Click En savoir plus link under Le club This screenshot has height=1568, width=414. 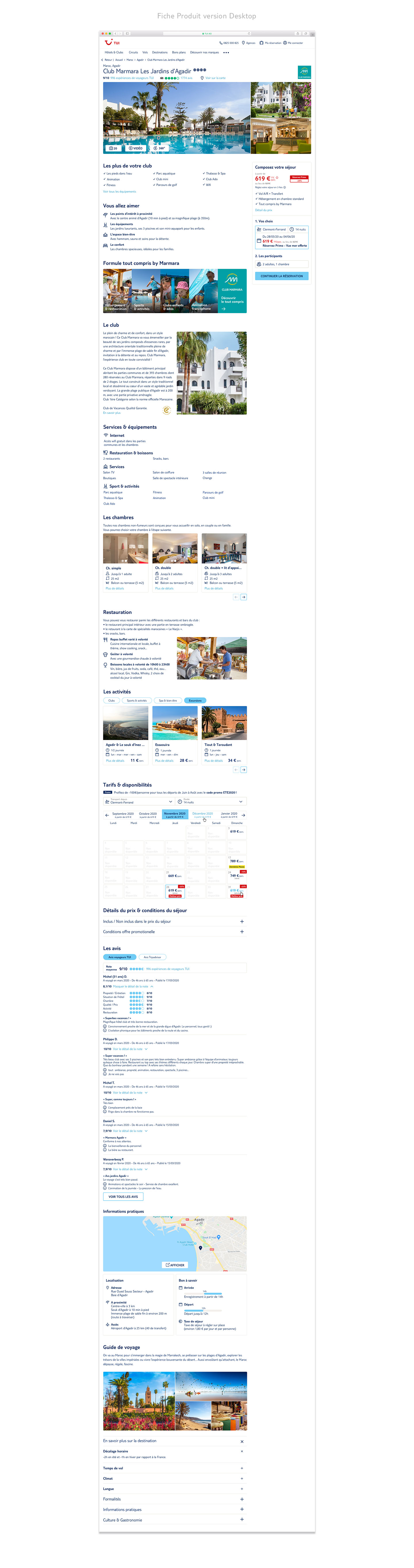[x=112, y=413]
